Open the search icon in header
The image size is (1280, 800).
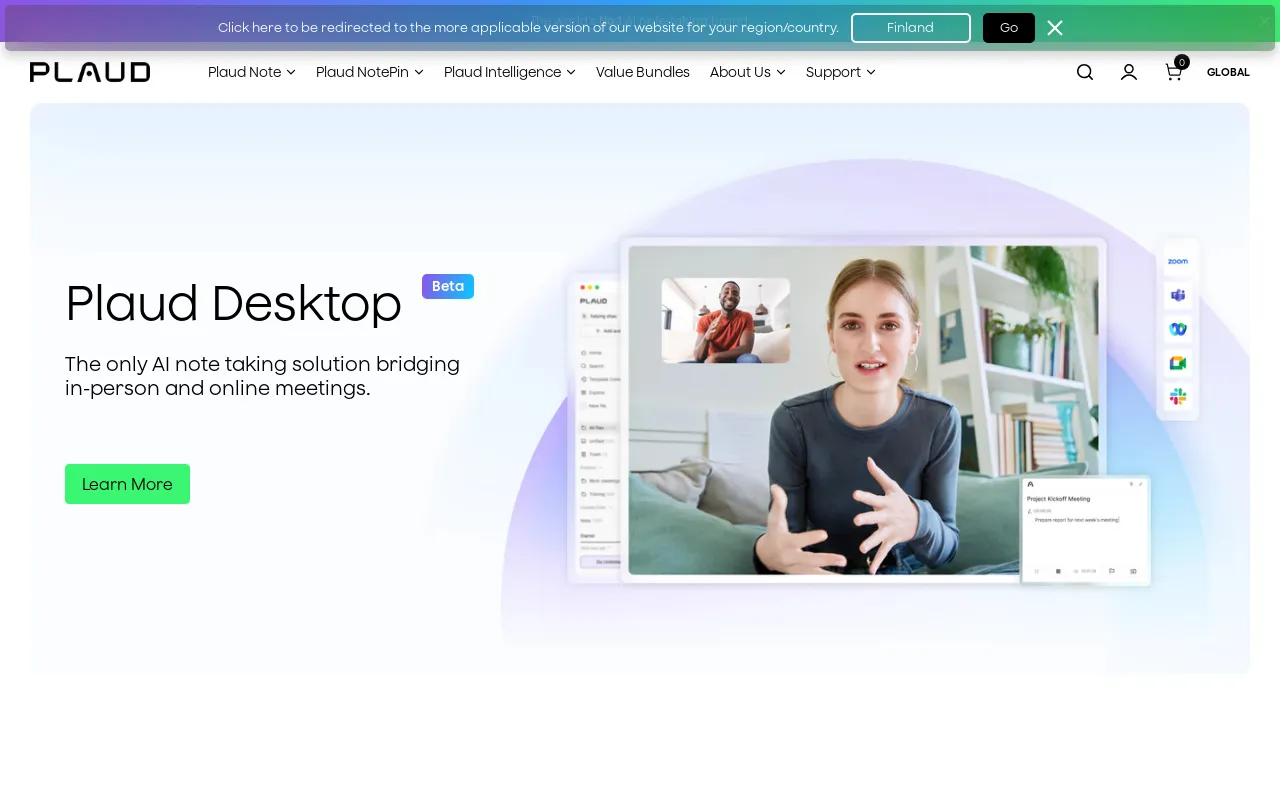point(1085,72)
